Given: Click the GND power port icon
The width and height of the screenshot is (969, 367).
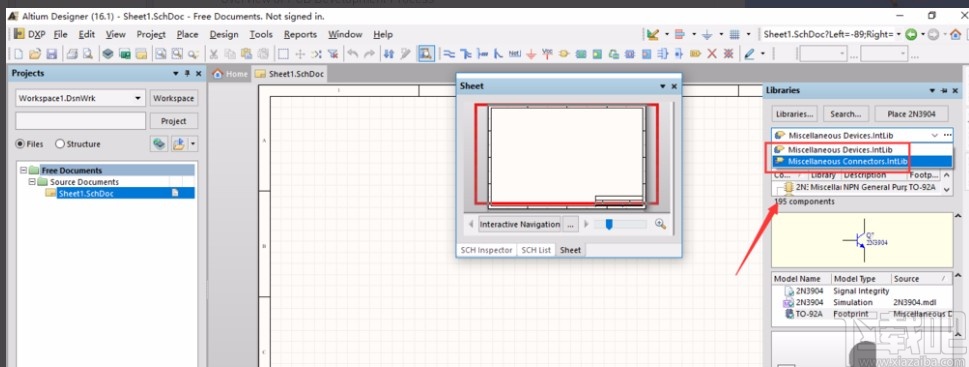Looking at the screenshot, I should tap(531, 54).
